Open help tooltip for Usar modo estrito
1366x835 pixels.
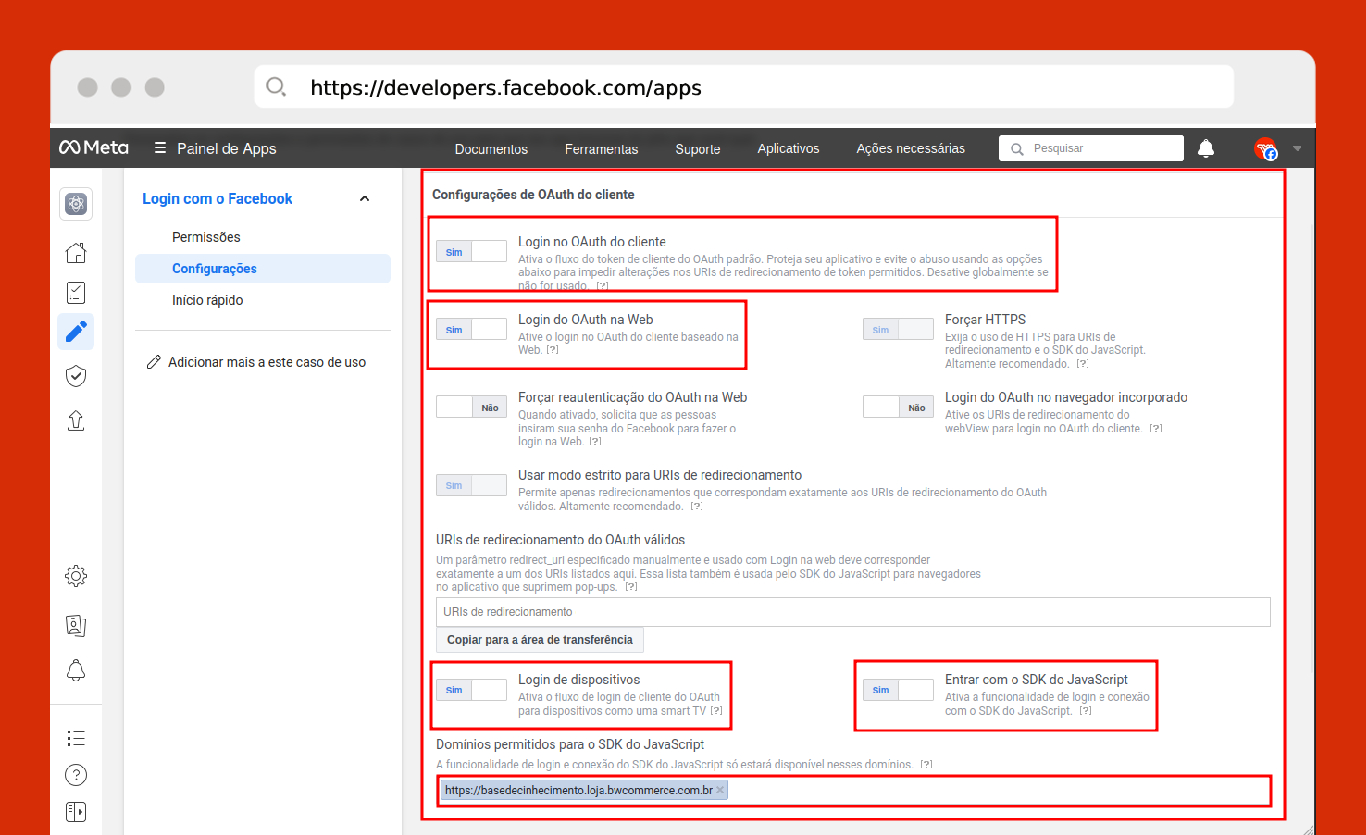click(696, 506)
